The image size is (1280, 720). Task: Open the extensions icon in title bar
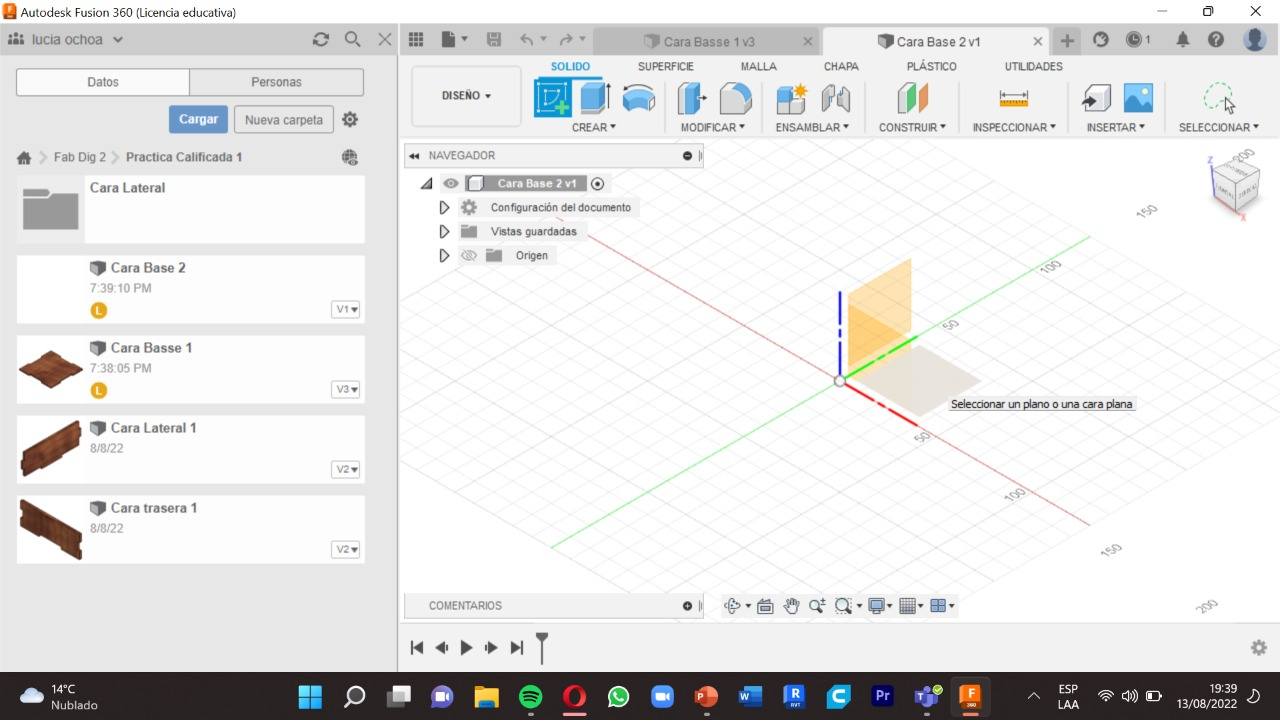pos(1101,40)
